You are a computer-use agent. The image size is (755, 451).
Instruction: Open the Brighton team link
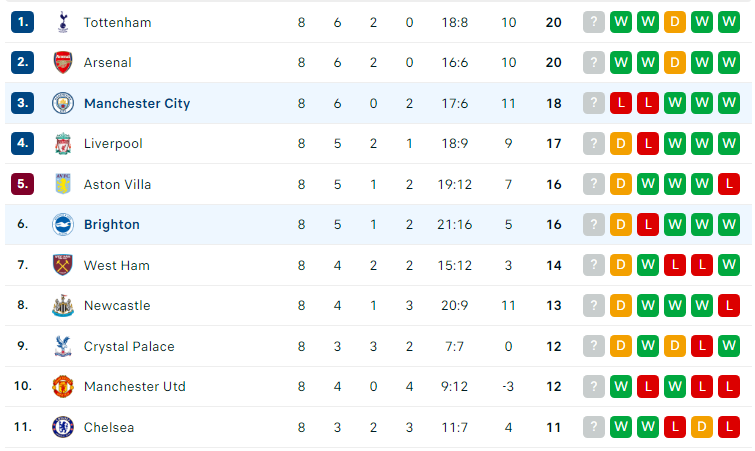coord(112,225)
